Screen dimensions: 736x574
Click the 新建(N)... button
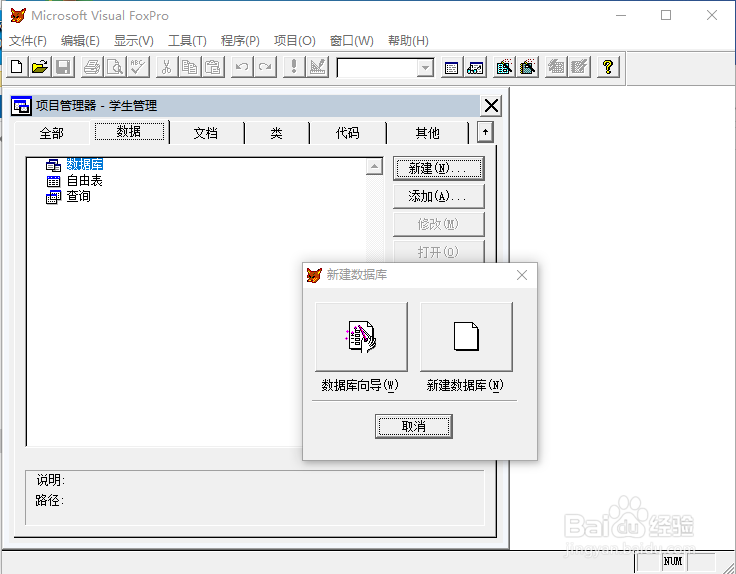pos(438,168)
